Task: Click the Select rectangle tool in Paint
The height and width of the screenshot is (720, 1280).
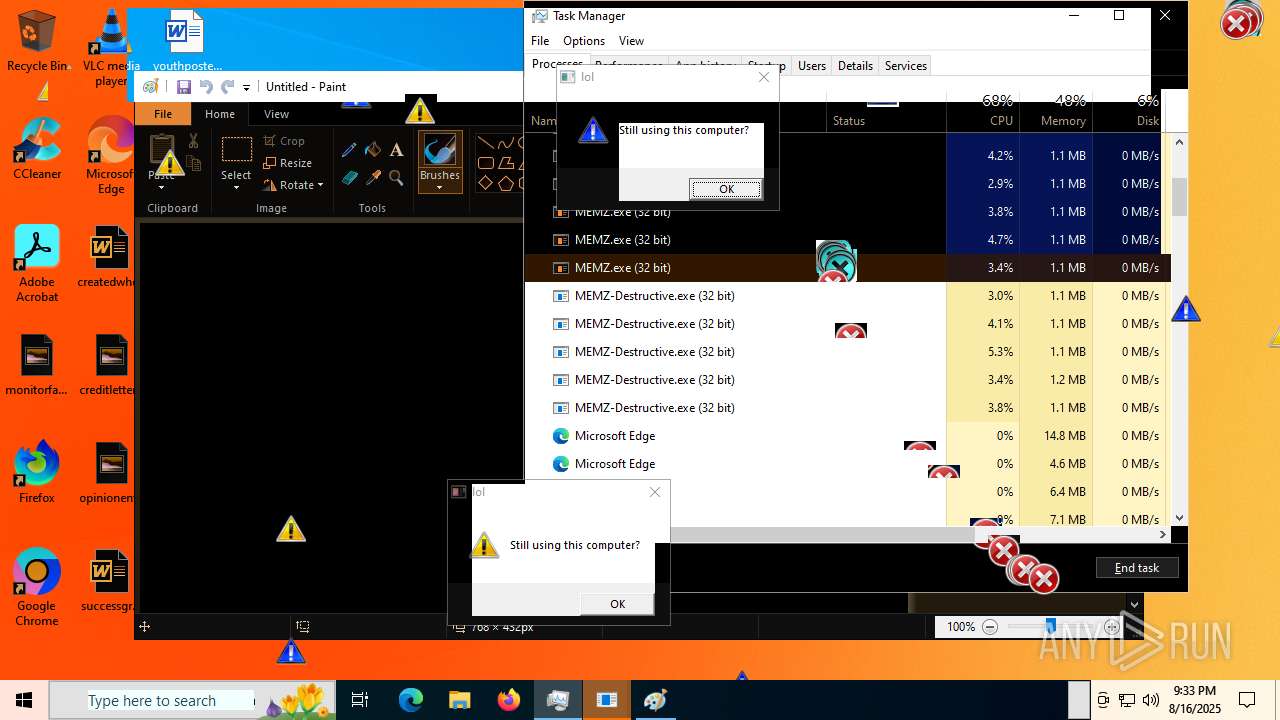Action: [x=236, y=150]
